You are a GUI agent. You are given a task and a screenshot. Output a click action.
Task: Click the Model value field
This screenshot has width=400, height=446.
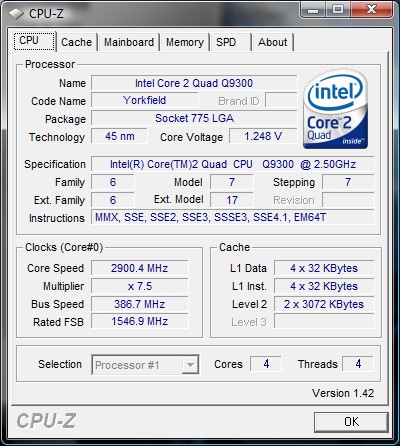[232, 182]
